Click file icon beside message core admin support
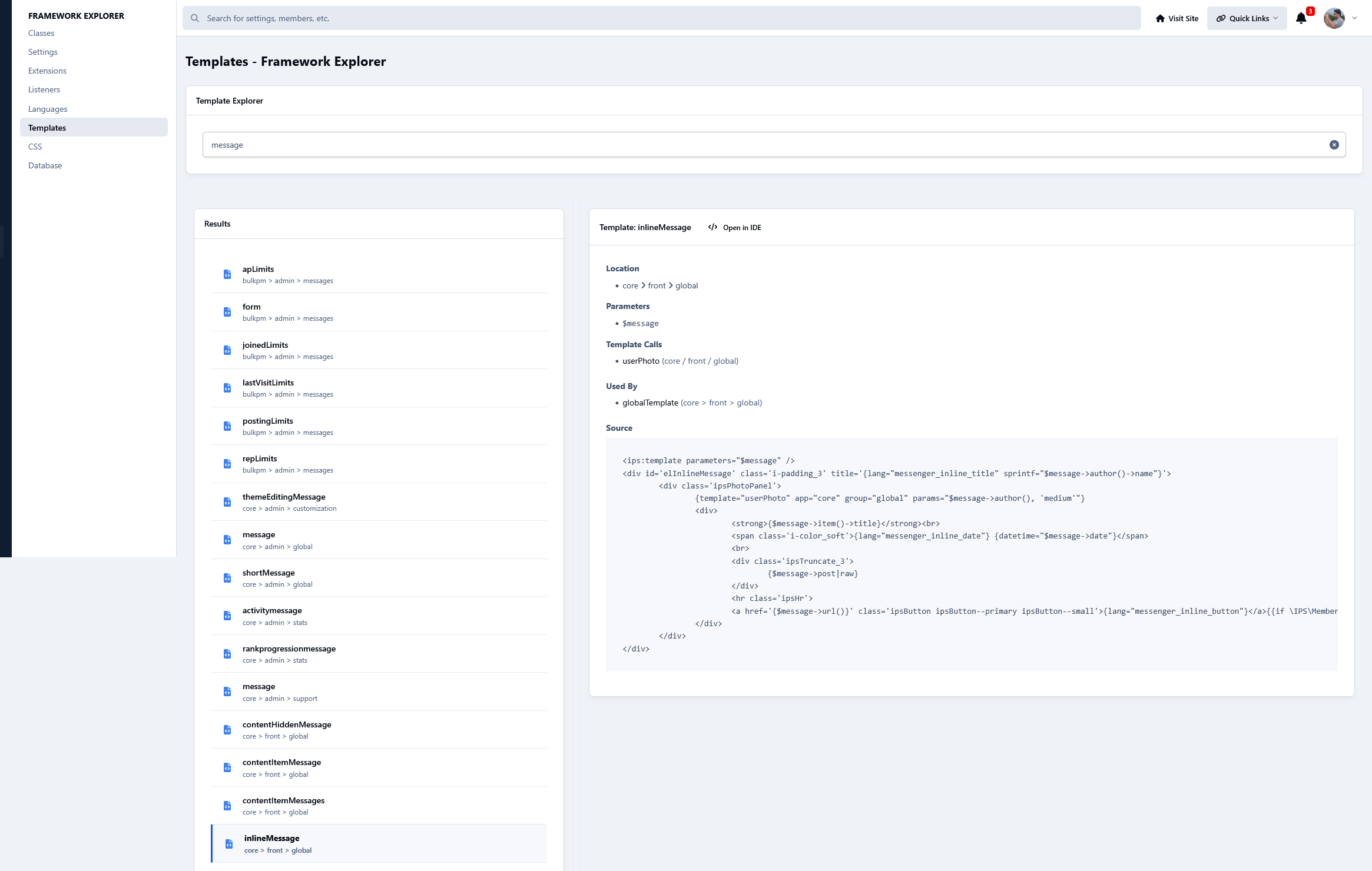The width and height of the screenshot is (1372, 871). (x=227, y=692)
